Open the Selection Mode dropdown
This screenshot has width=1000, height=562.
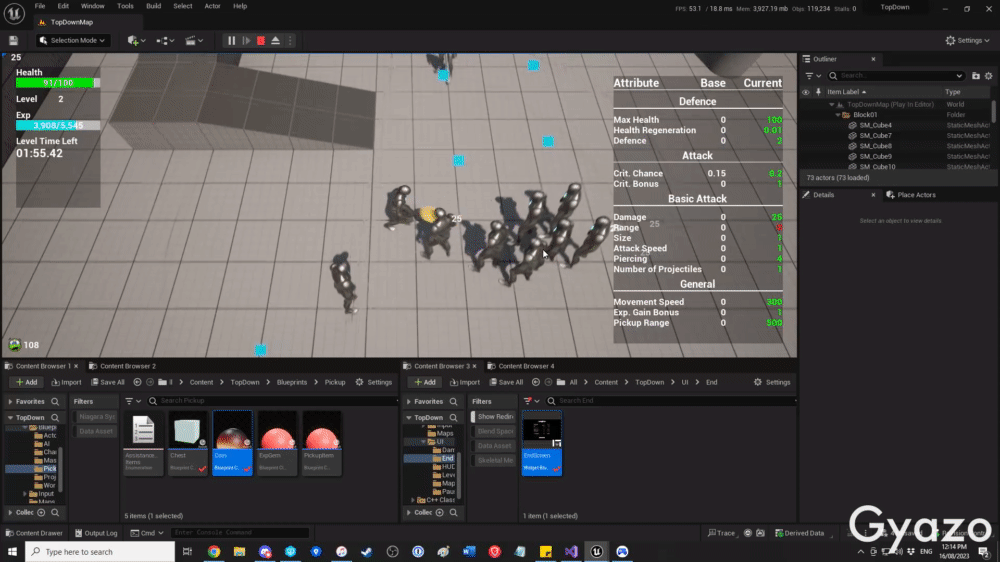(x=73, y=41)
